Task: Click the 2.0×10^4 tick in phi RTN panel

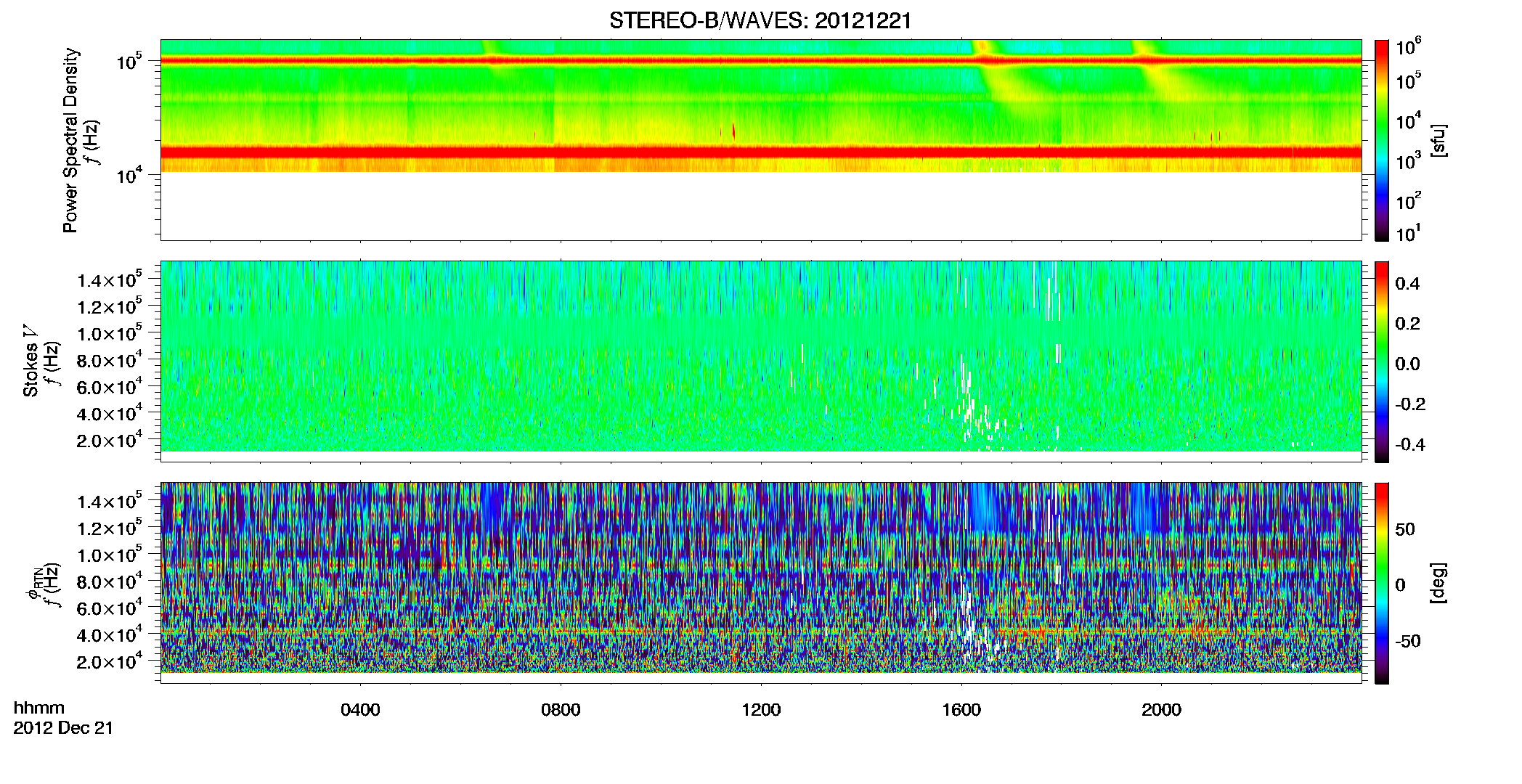Action: pyautogui.click(x=109, y=662)
